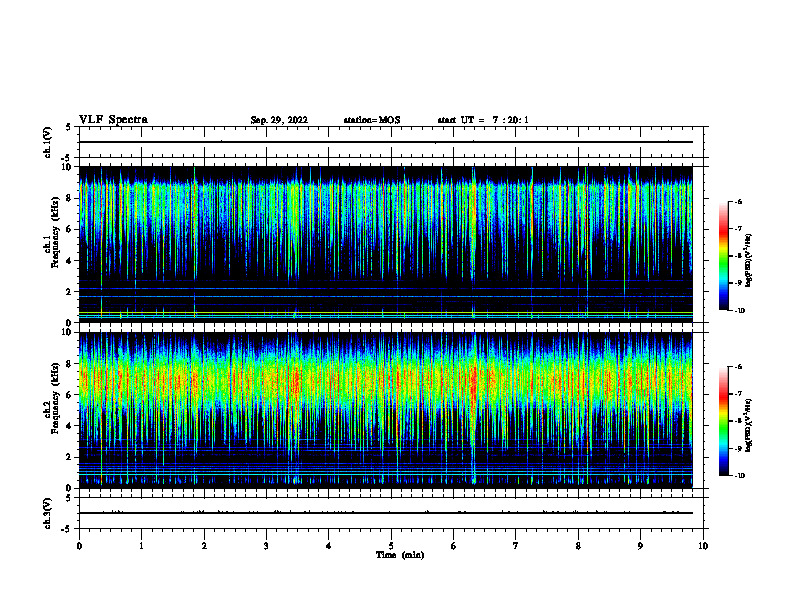
Task: Click the "-8" label on ch.1 colorbar
Action: coord(739,256)
